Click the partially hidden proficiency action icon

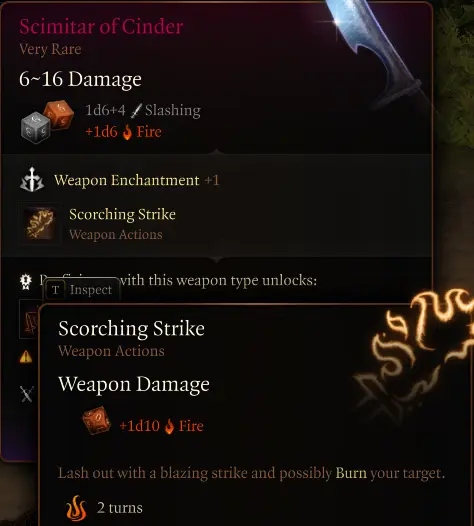coord(29,319)
